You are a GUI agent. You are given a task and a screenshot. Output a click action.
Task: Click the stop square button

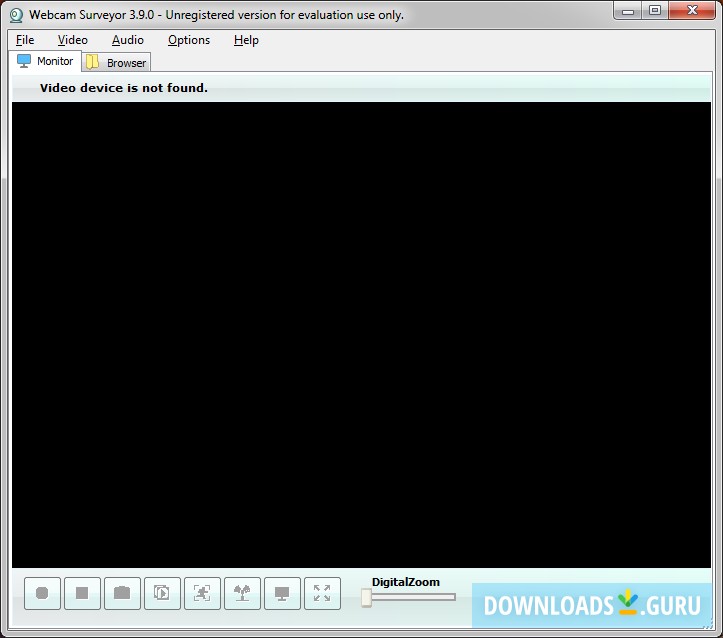point(82,593)
